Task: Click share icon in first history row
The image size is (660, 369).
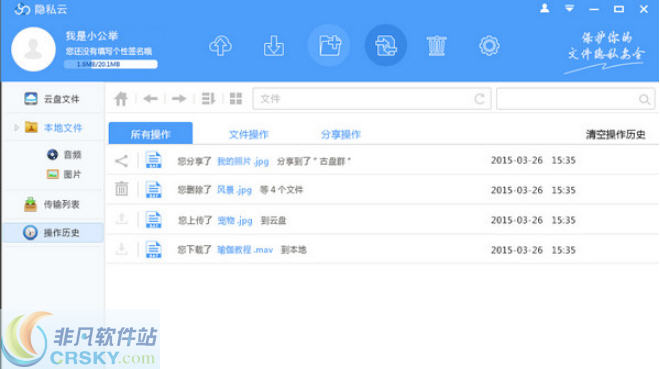Action: click(121, 161)
